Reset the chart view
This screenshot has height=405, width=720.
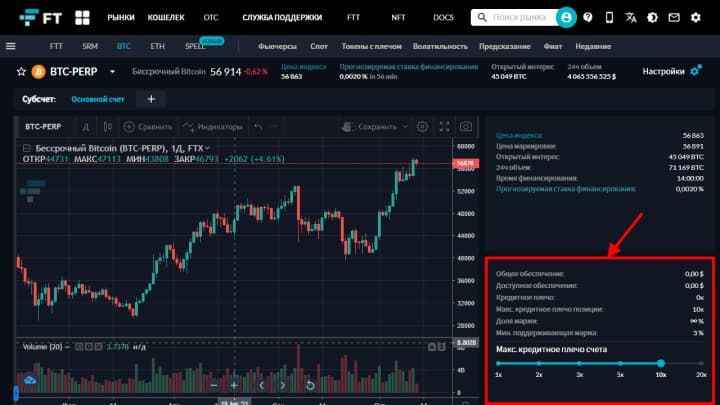(x=310, y=385)
